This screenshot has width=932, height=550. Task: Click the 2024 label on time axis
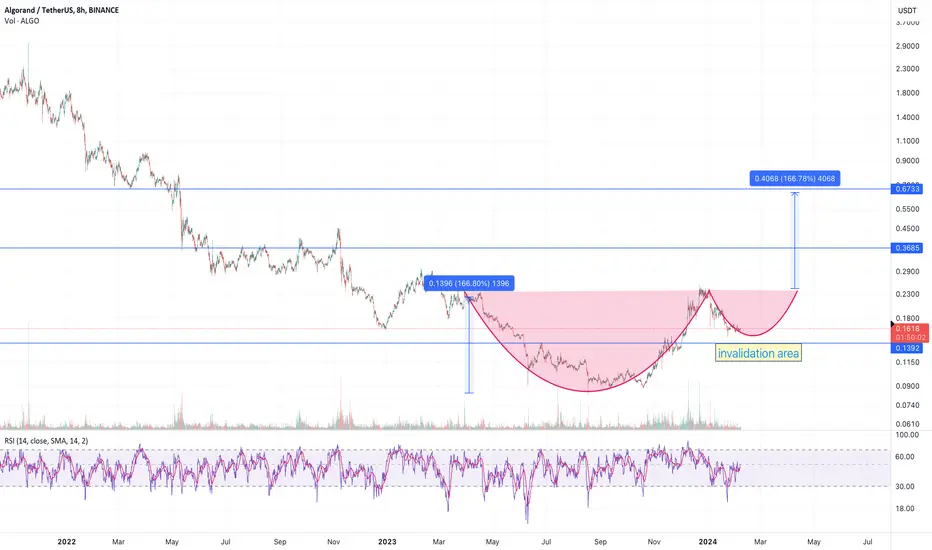(708, 542)
